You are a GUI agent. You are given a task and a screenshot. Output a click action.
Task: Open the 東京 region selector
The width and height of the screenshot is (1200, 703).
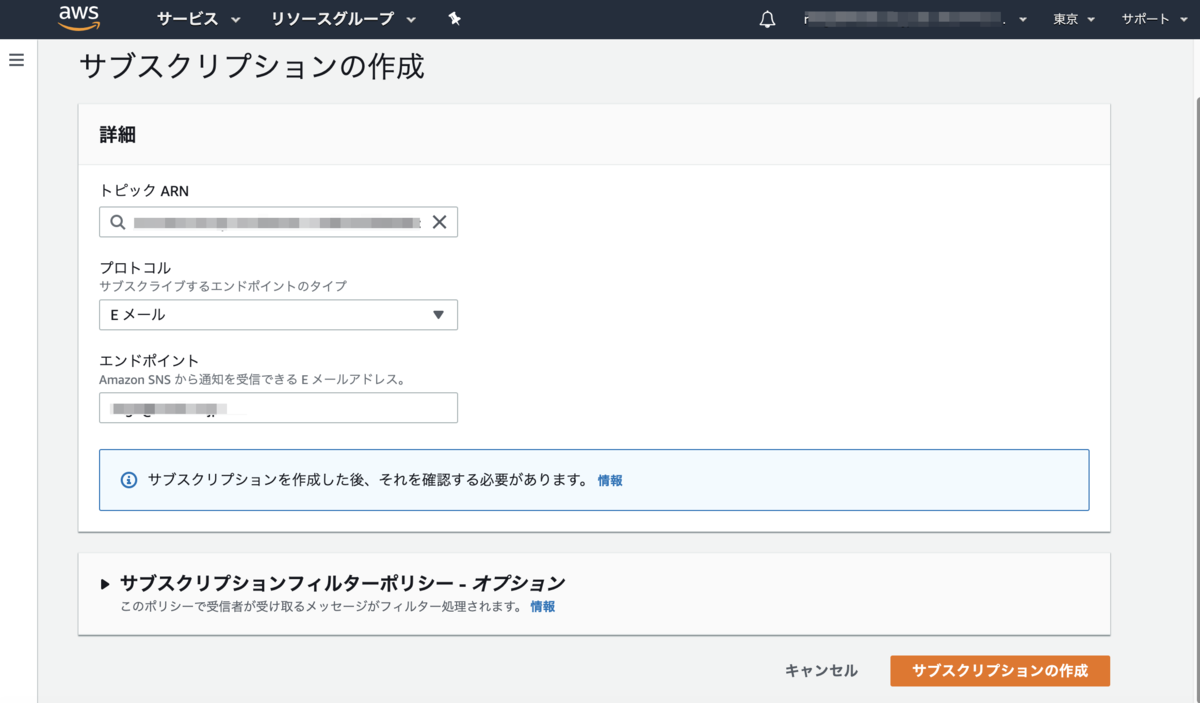1072,18
